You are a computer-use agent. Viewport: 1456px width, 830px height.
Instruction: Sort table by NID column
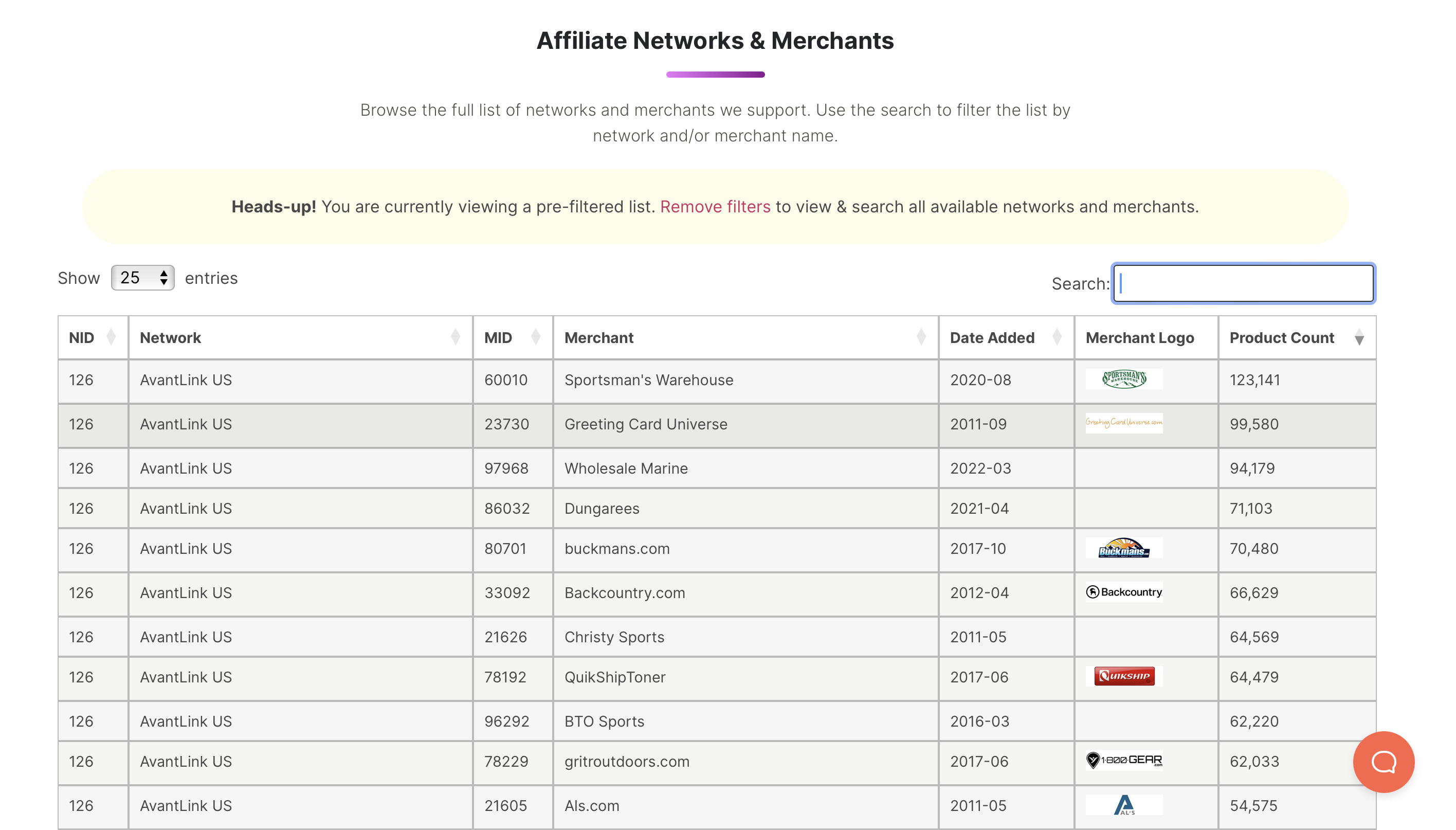93,337
